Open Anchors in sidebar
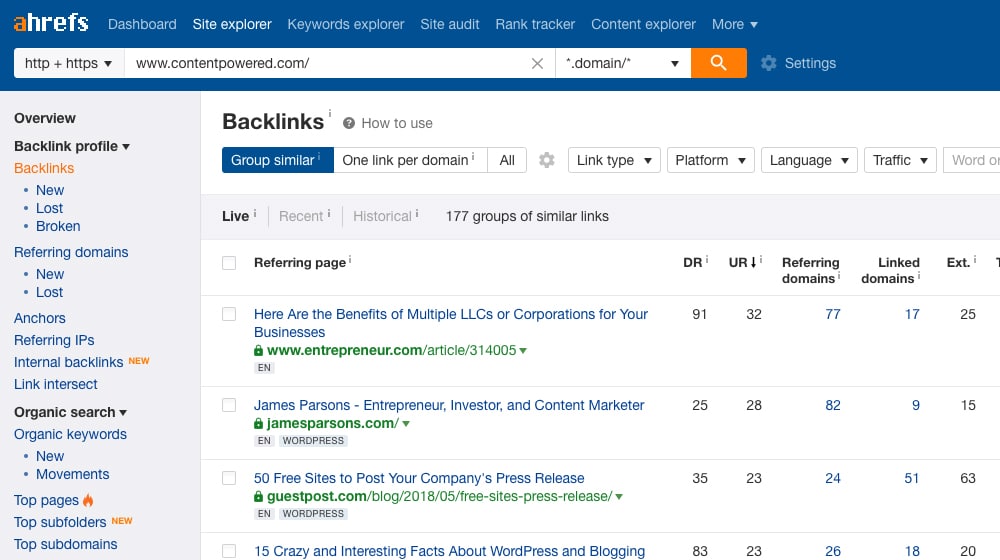 pos(40,318)
